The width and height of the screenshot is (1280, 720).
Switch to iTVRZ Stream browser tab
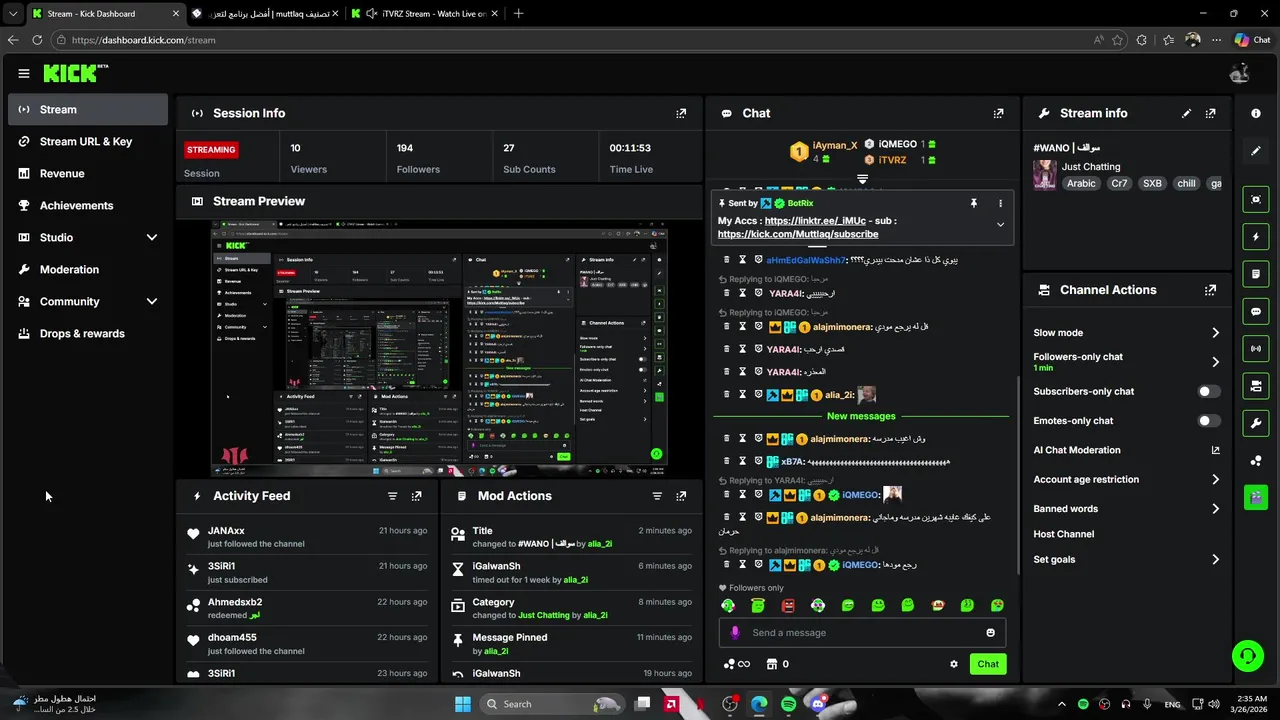(423, 14)
